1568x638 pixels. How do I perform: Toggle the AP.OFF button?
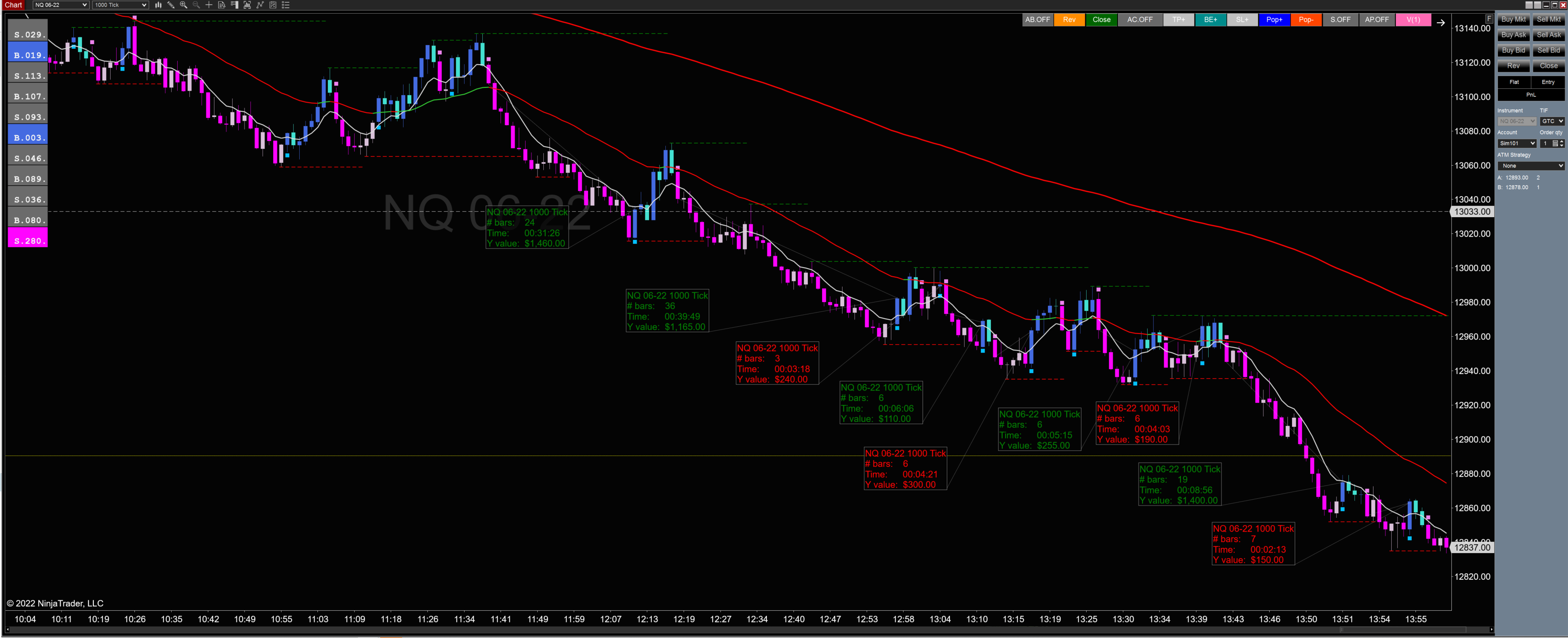coord(1376,20)
